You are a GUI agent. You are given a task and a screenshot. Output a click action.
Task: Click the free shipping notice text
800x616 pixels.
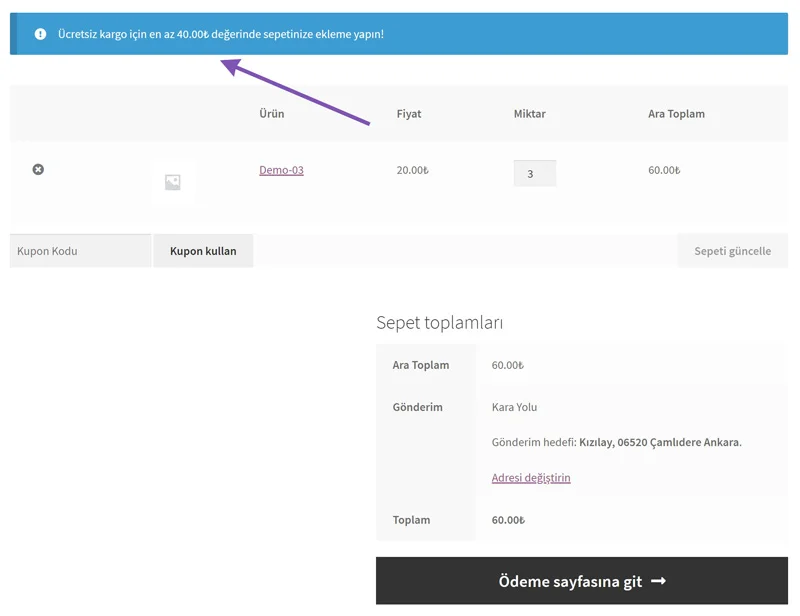pos(220,34)
